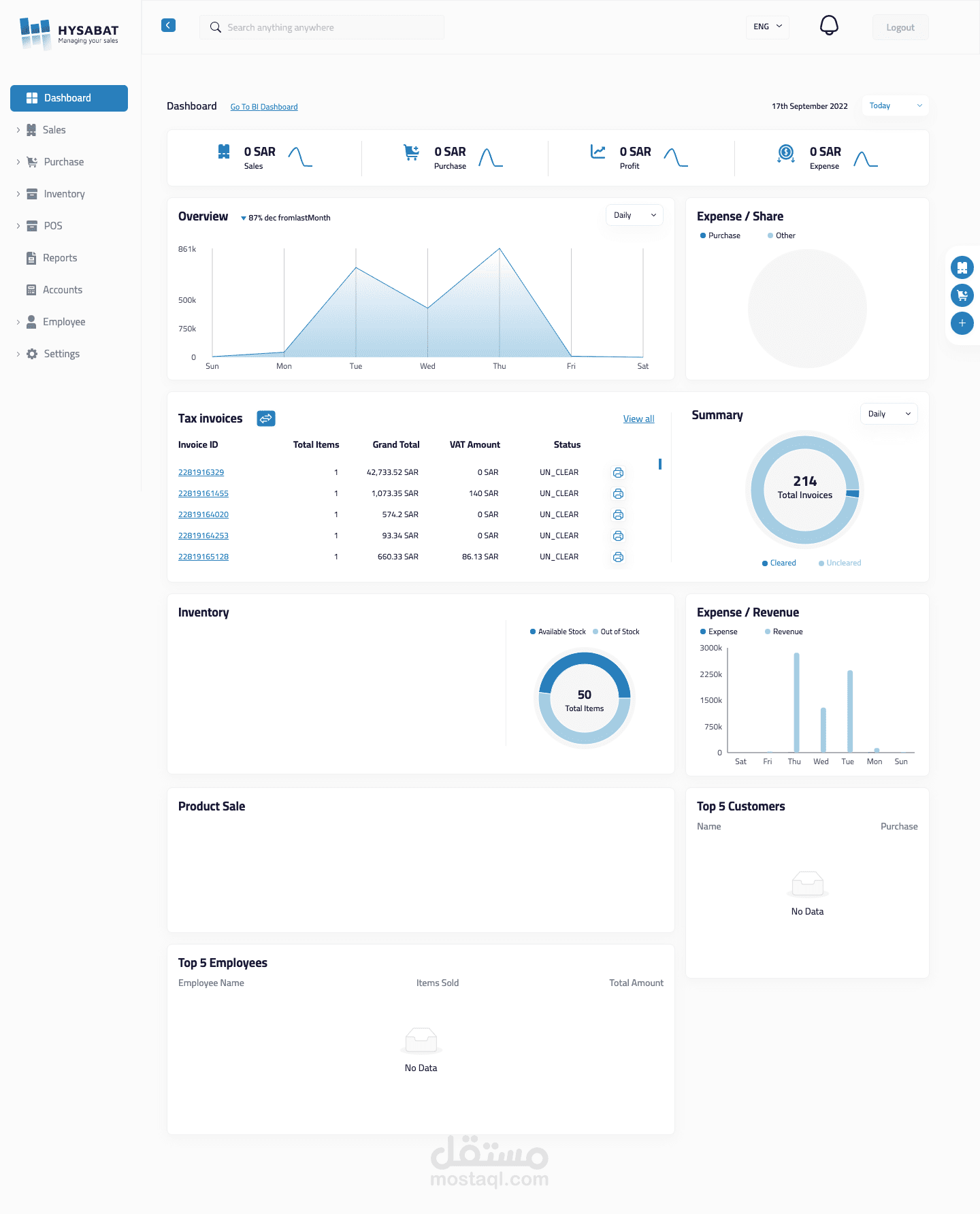Image resolution: width=980 pixels, height=1214 pixels.
Task: Click the floating plus add button
Action: click(x=962, y=323)
